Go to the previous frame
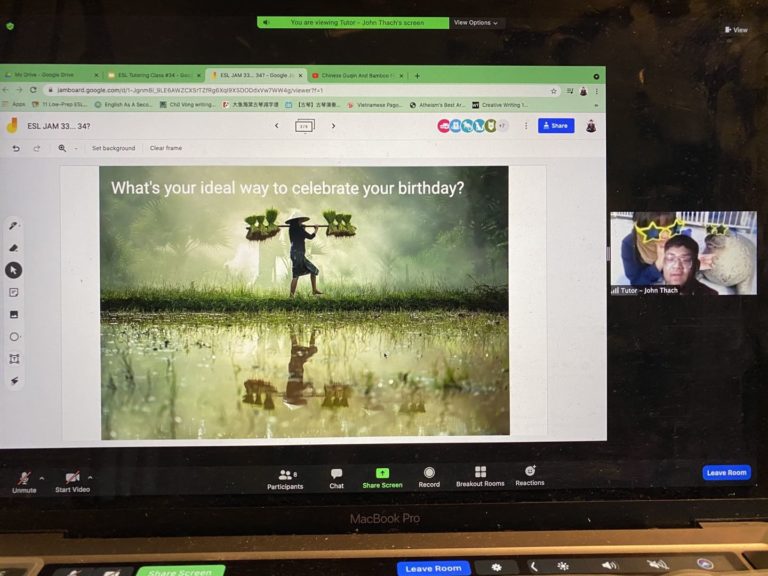The image size is (768, 576). click(277, 126)
